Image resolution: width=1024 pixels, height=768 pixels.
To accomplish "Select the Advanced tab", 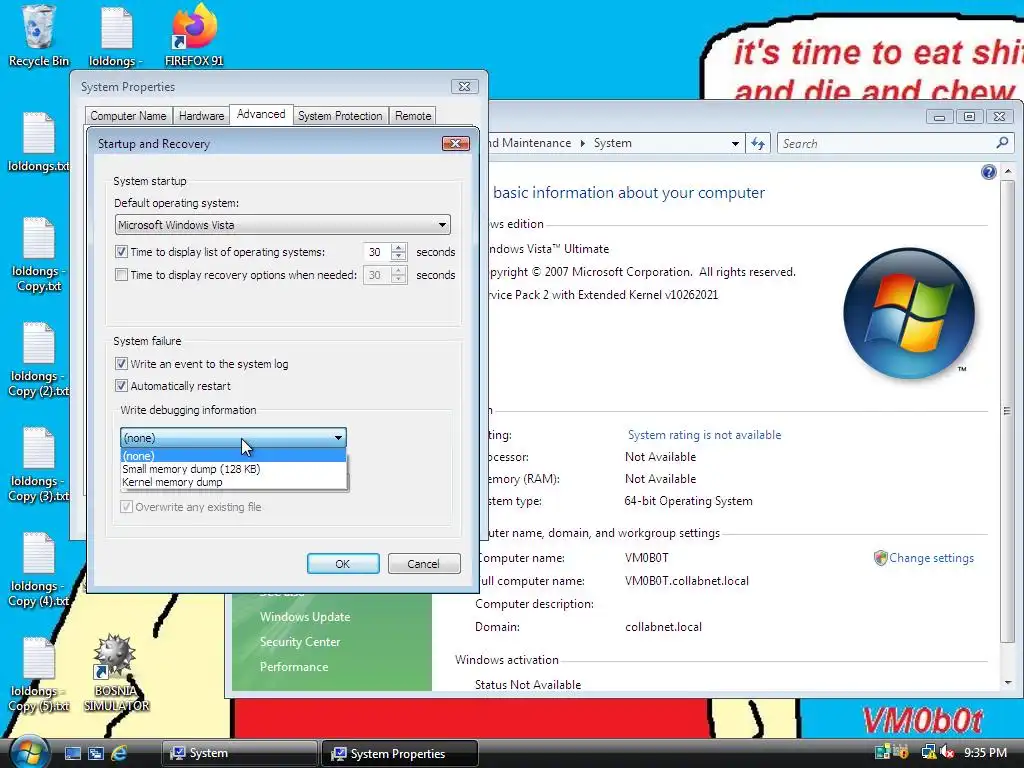I will click(x=261, y=114).
